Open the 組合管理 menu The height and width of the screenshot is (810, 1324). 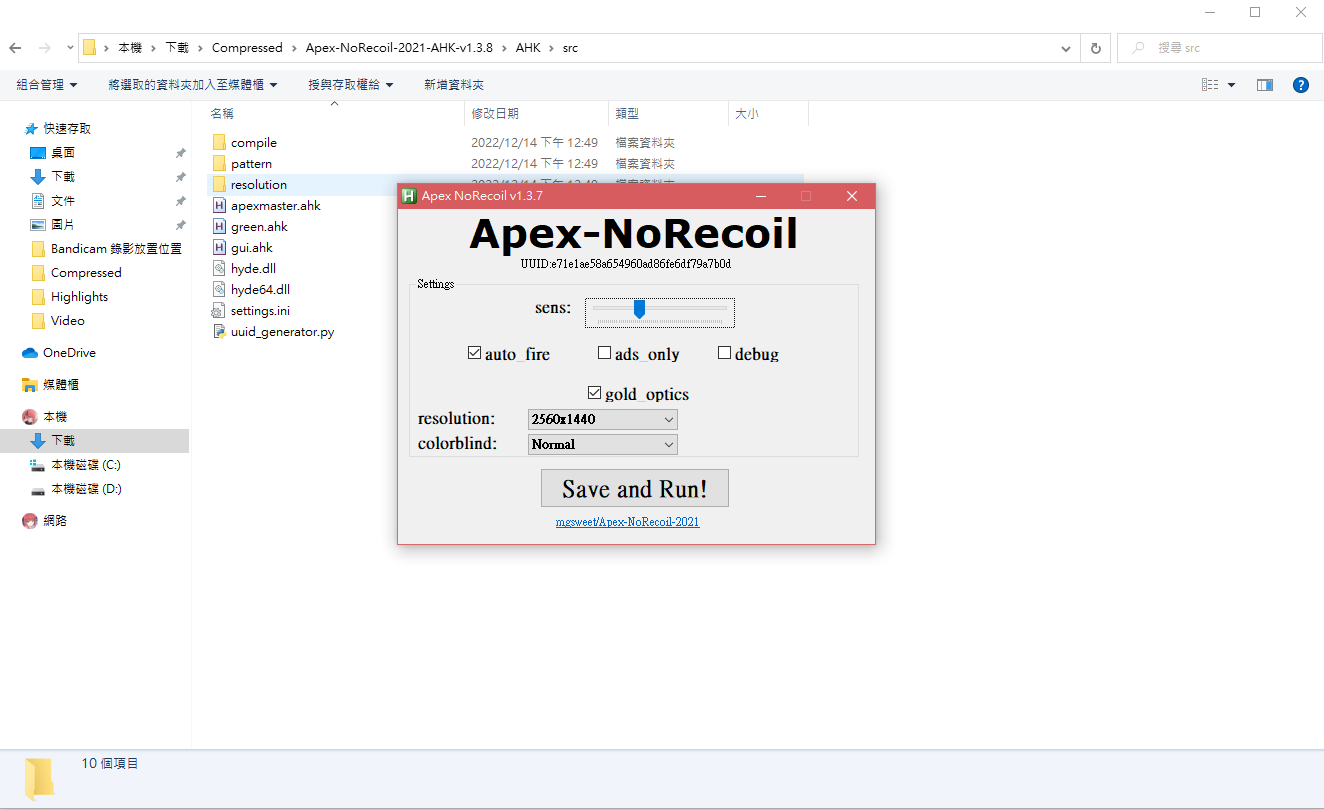tap(46, 84)
